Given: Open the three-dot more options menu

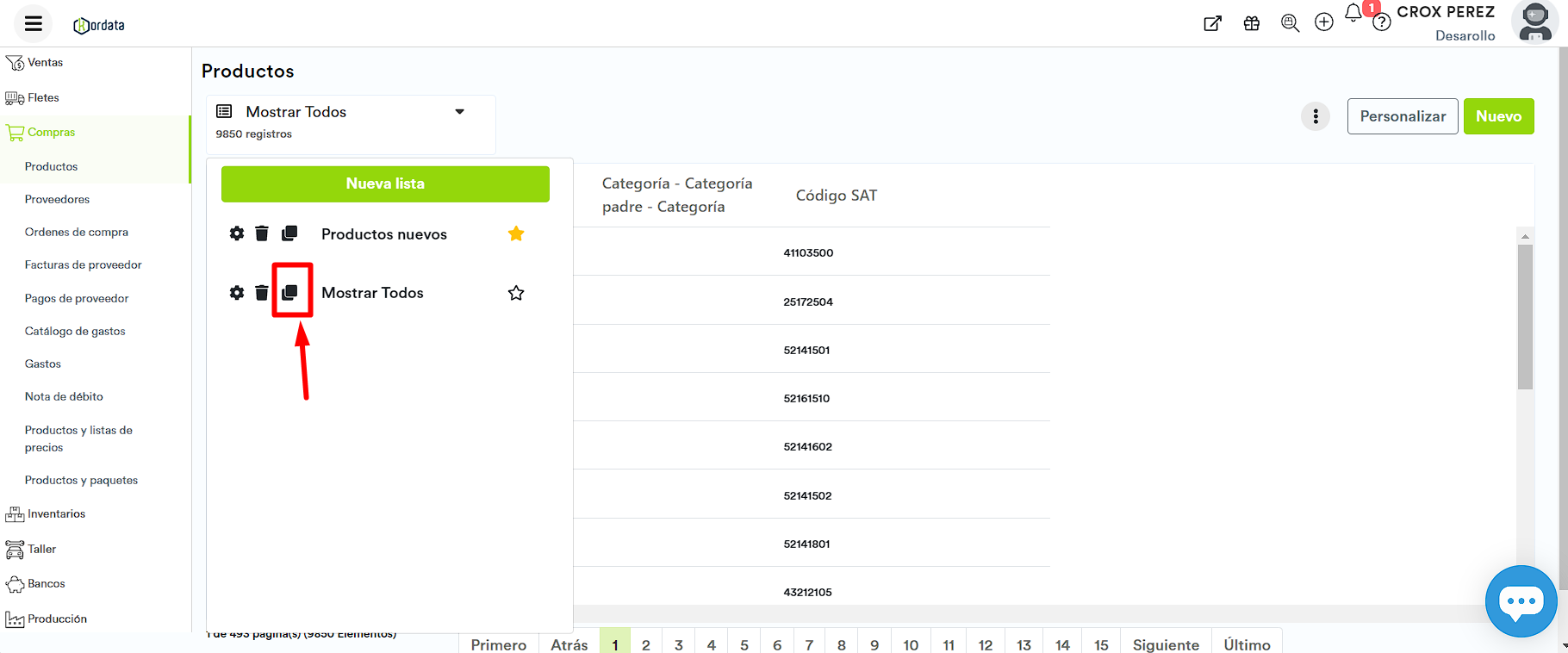Looking at the screenshot, I should pos(1316,116).
